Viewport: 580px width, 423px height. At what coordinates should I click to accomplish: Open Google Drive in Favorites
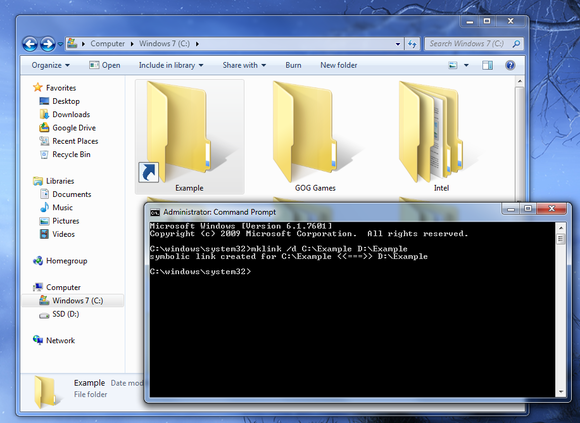[68, 128]
